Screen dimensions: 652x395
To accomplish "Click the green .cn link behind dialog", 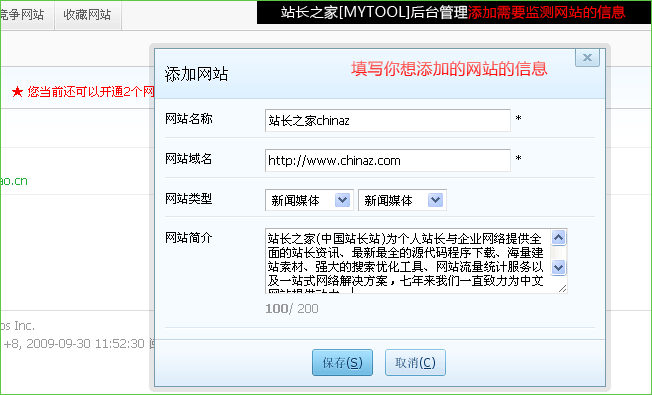I will 14,181.
